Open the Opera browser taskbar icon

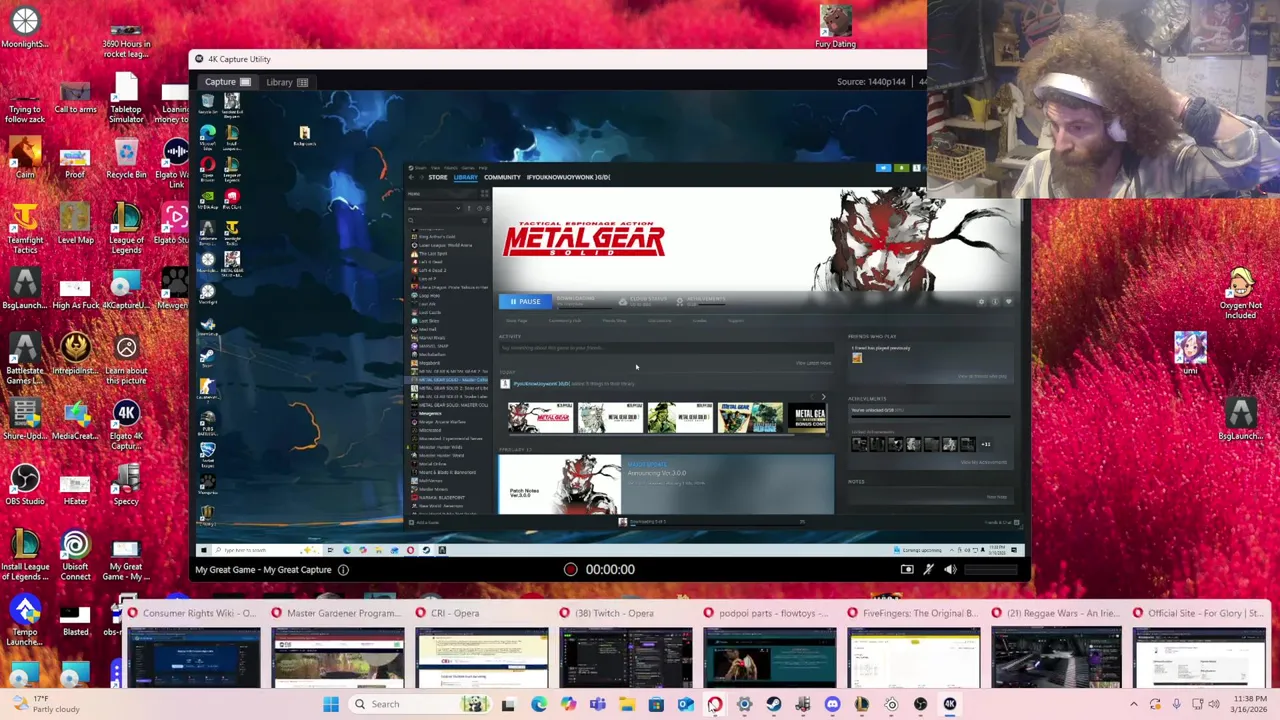[715, 704]
